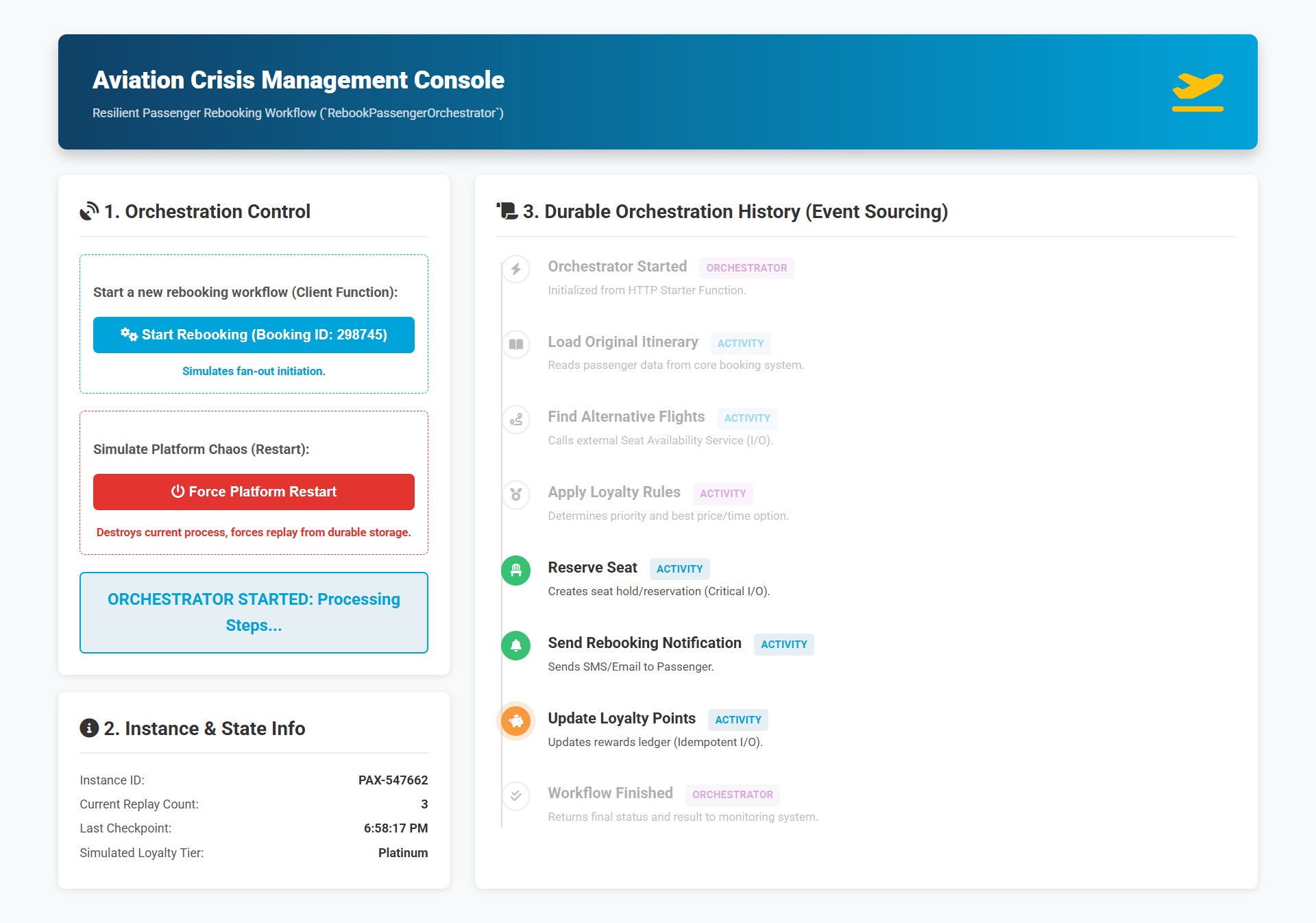Click the green Reserve Seat chair icon
This screenshot has height=923, width=1316.
[516, 570]
